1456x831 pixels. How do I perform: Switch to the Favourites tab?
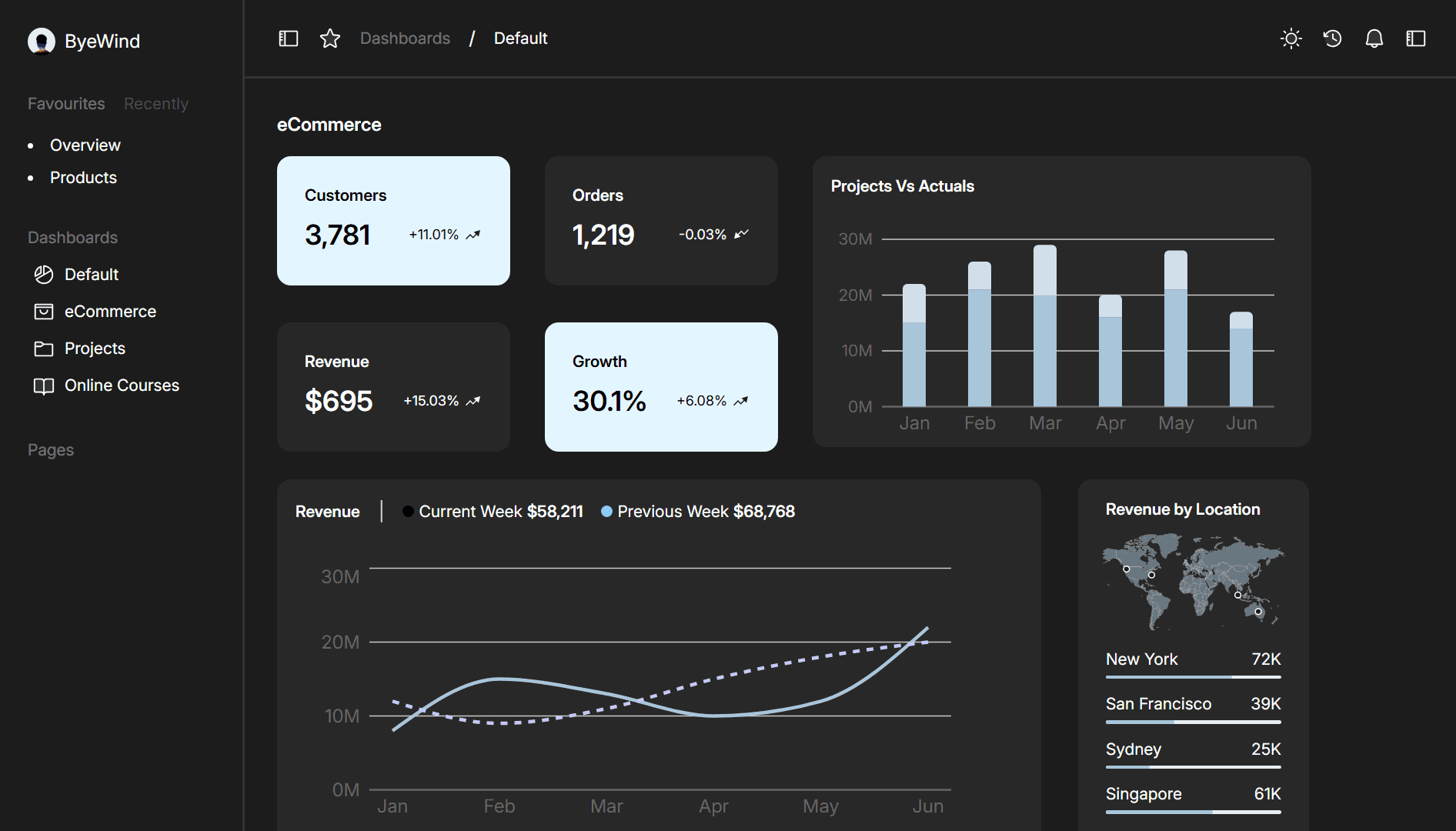tap(65, 103)
